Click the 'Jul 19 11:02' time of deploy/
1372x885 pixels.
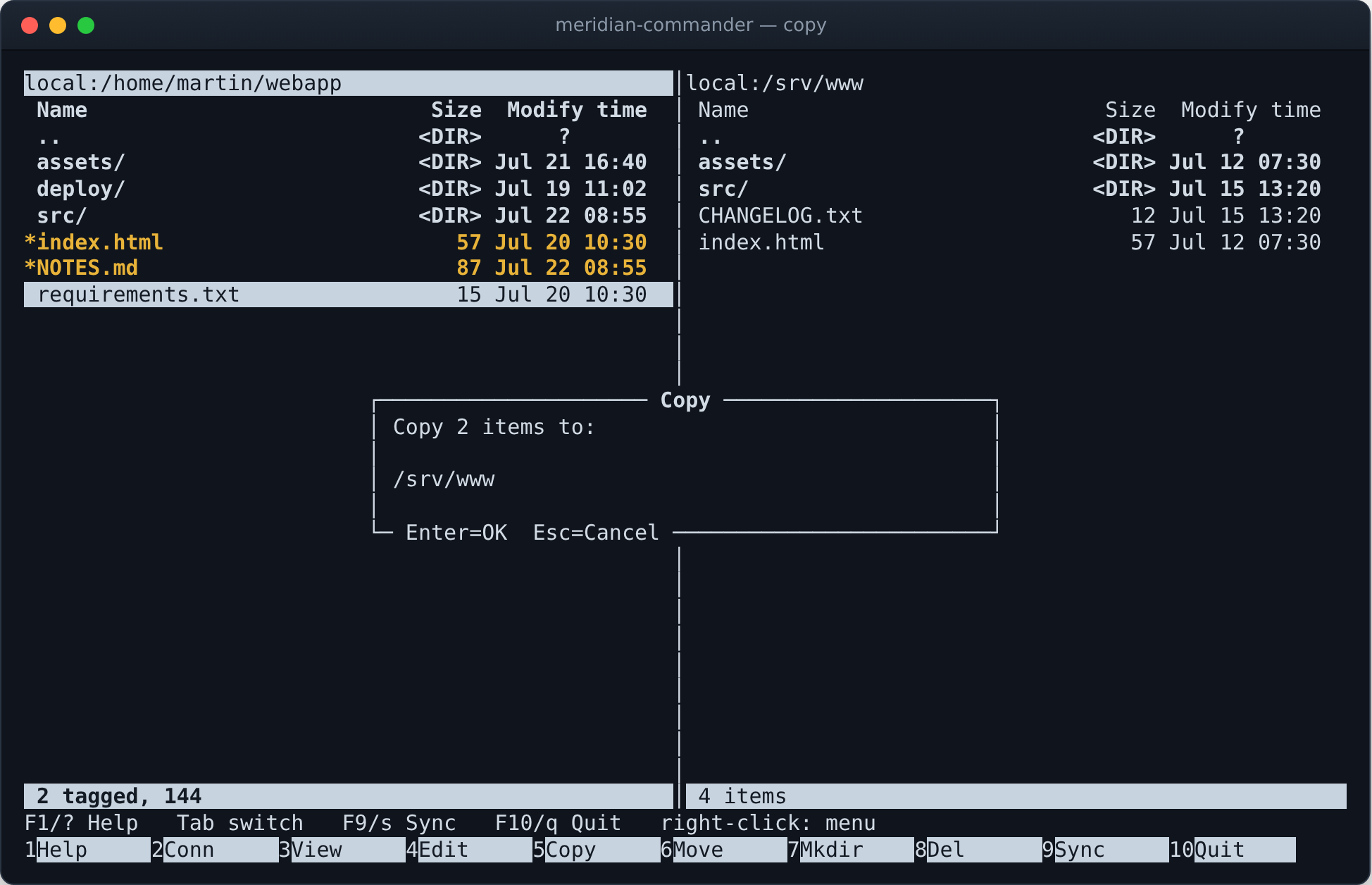coord(570,189)
